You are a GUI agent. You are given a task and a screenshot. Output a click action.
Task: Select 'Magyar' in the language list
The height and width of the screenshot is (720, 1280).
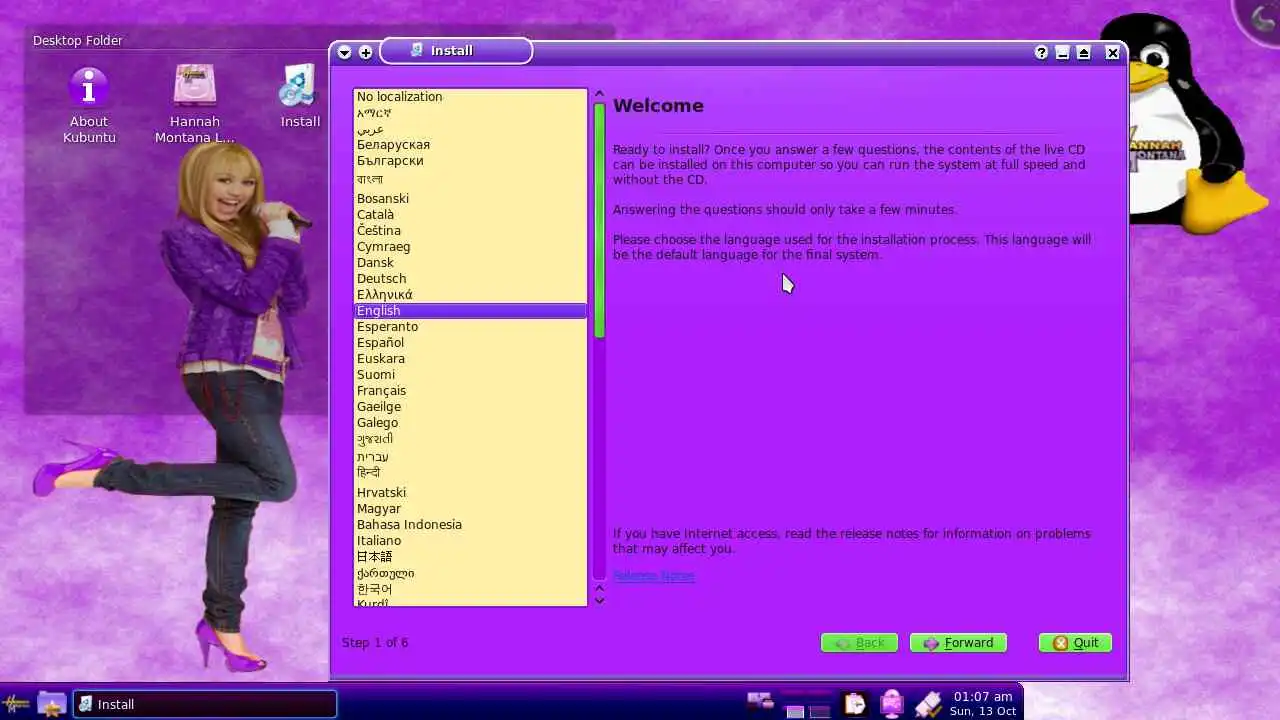pyautogui.click(x=470, y=509)
